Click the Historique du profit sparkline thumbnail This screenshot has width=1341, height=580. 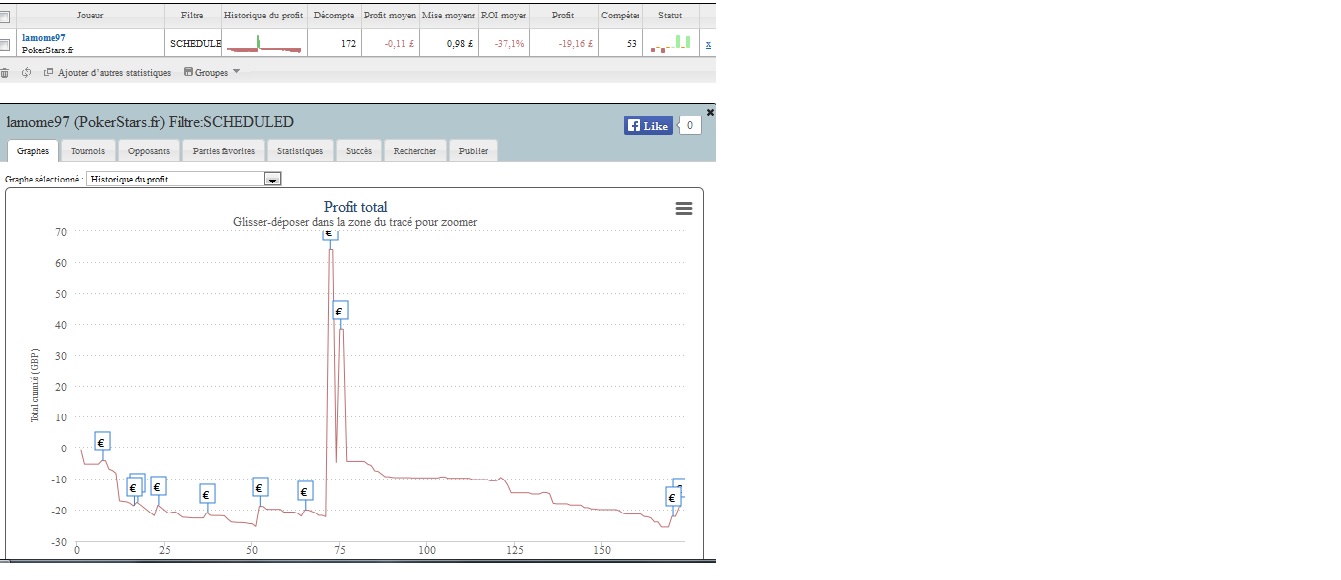point(264,44)
